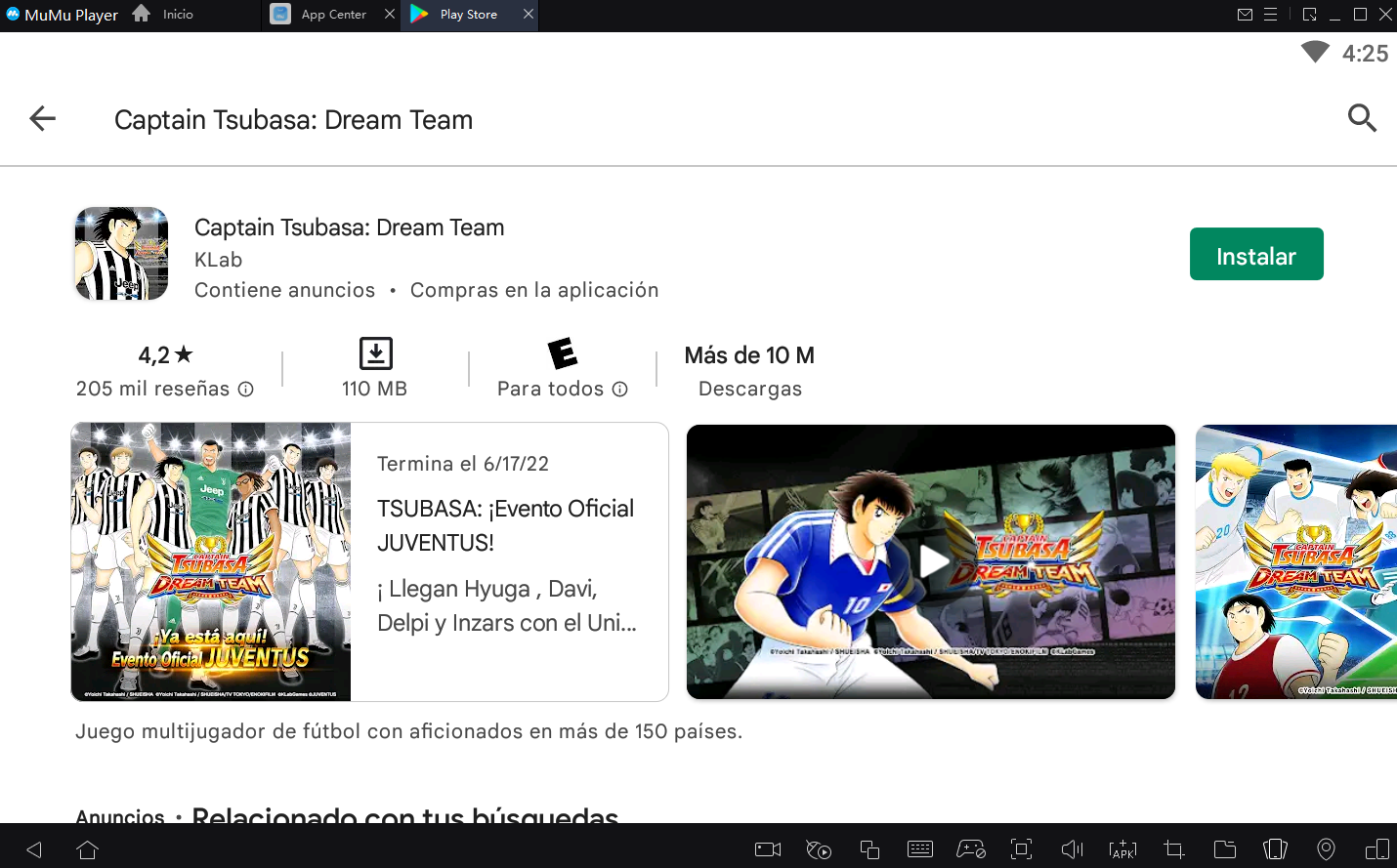Open the Juventus event promo card
The width and height of the screenshot is (1397, 868).
369,561
